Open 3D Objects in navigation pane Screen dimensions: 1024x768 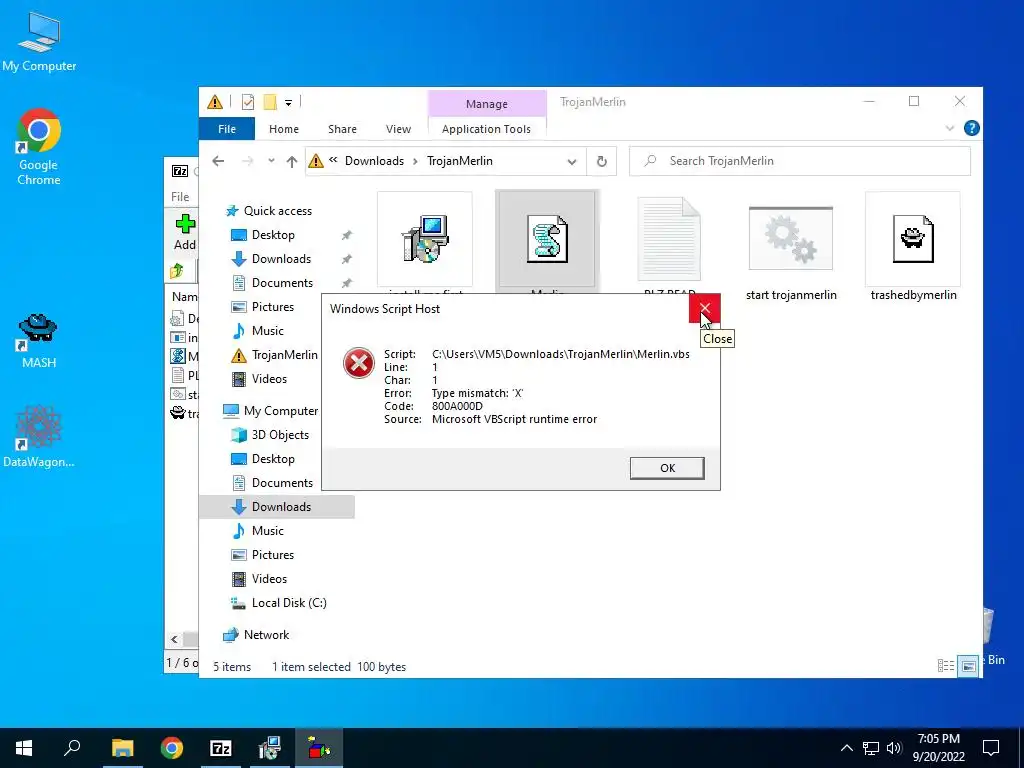coord(280,435)
